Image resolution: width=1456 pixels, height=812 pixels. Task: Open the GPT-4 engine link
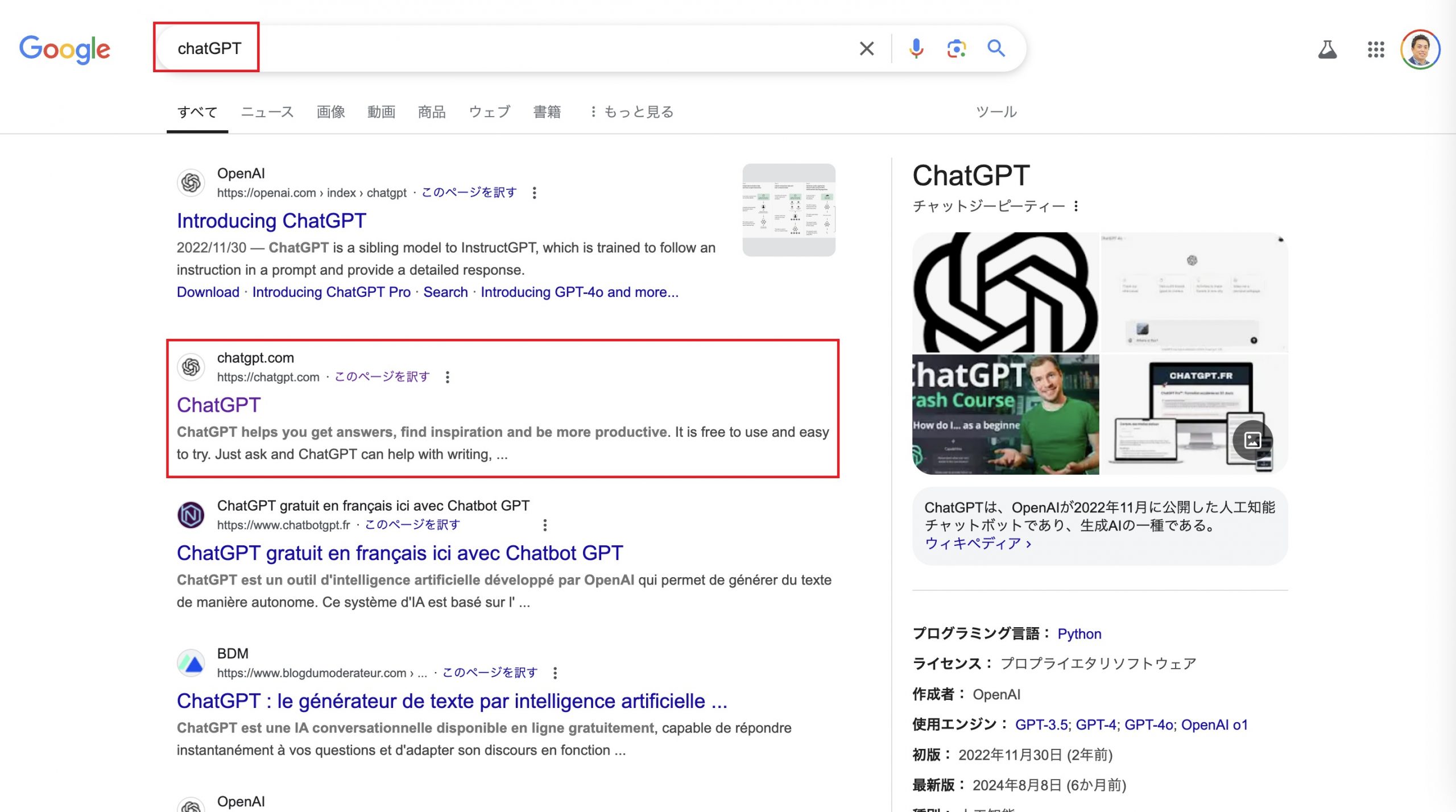(1096, 724)
